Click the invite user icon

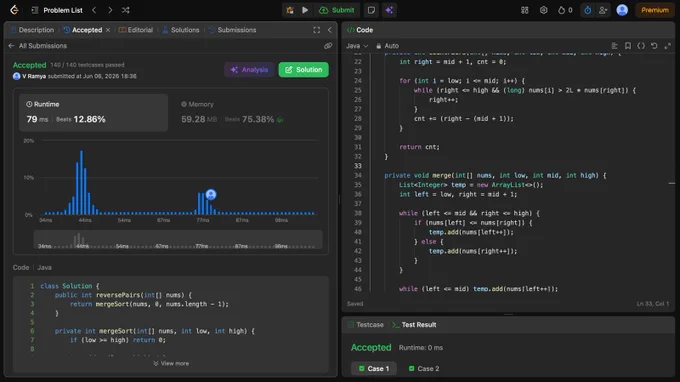(x=603, y=10)
